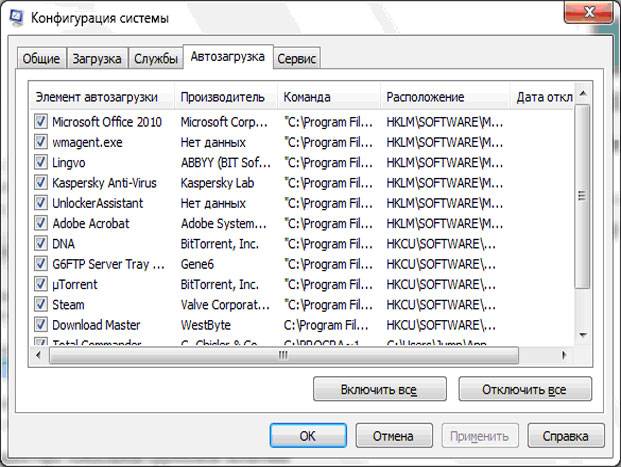Confirm with the OK button
The height and width of the screenshot is (467, 621).
click(308, 436)
